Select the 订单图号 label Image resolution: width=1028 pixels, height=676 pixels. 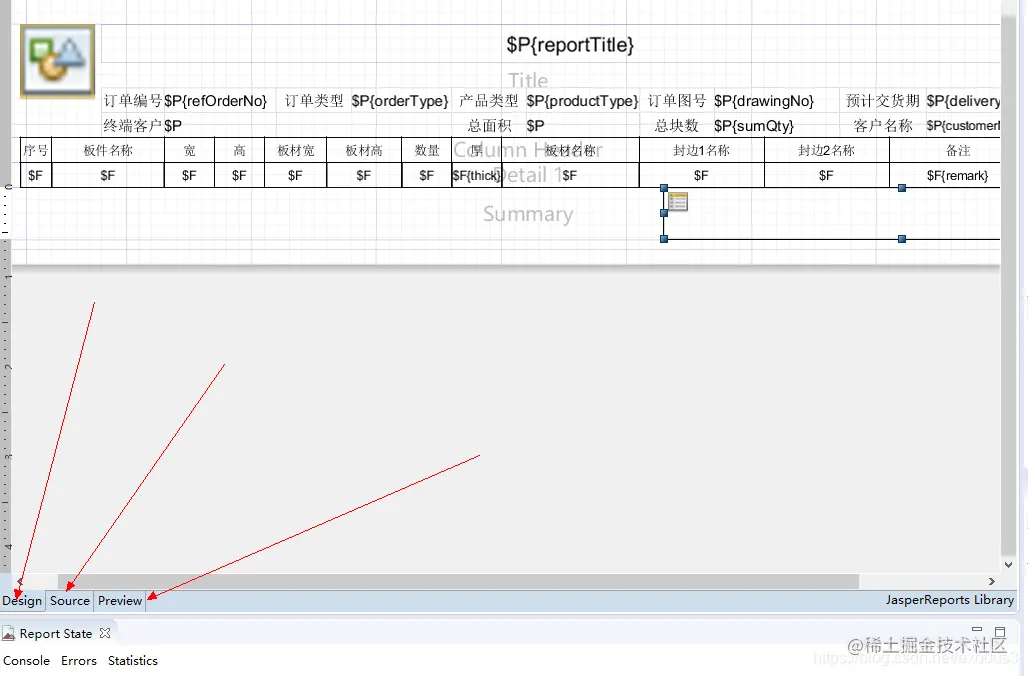pos(677,101)
